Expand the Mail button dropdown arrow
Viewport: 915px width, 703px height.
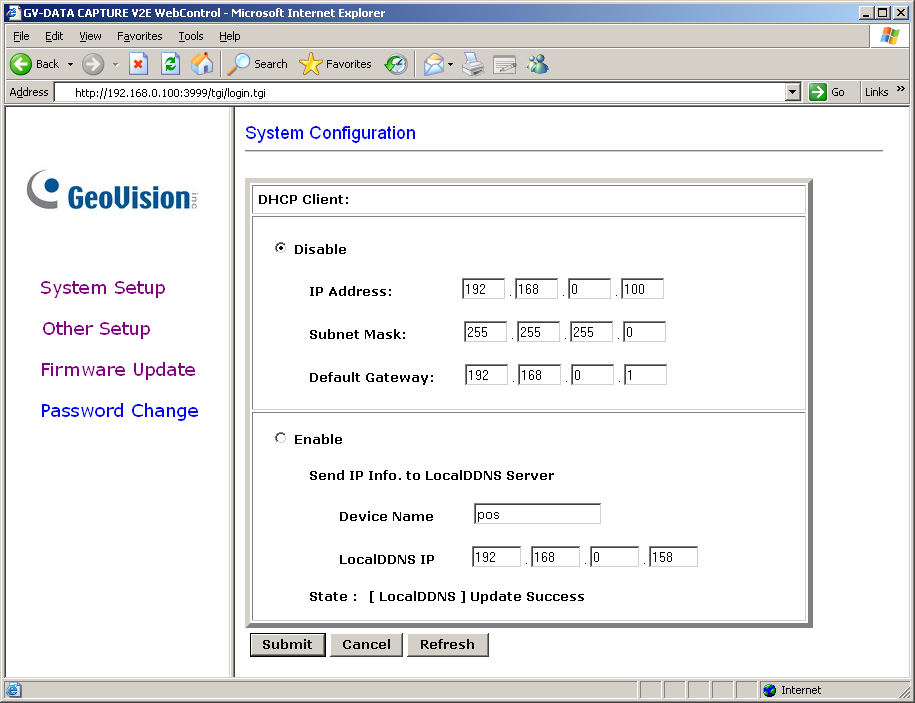450,64
